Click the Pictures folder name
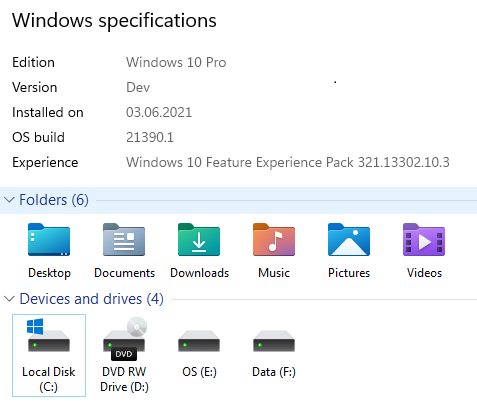This screenshot has width=477, height=411. tap(349, 273)
